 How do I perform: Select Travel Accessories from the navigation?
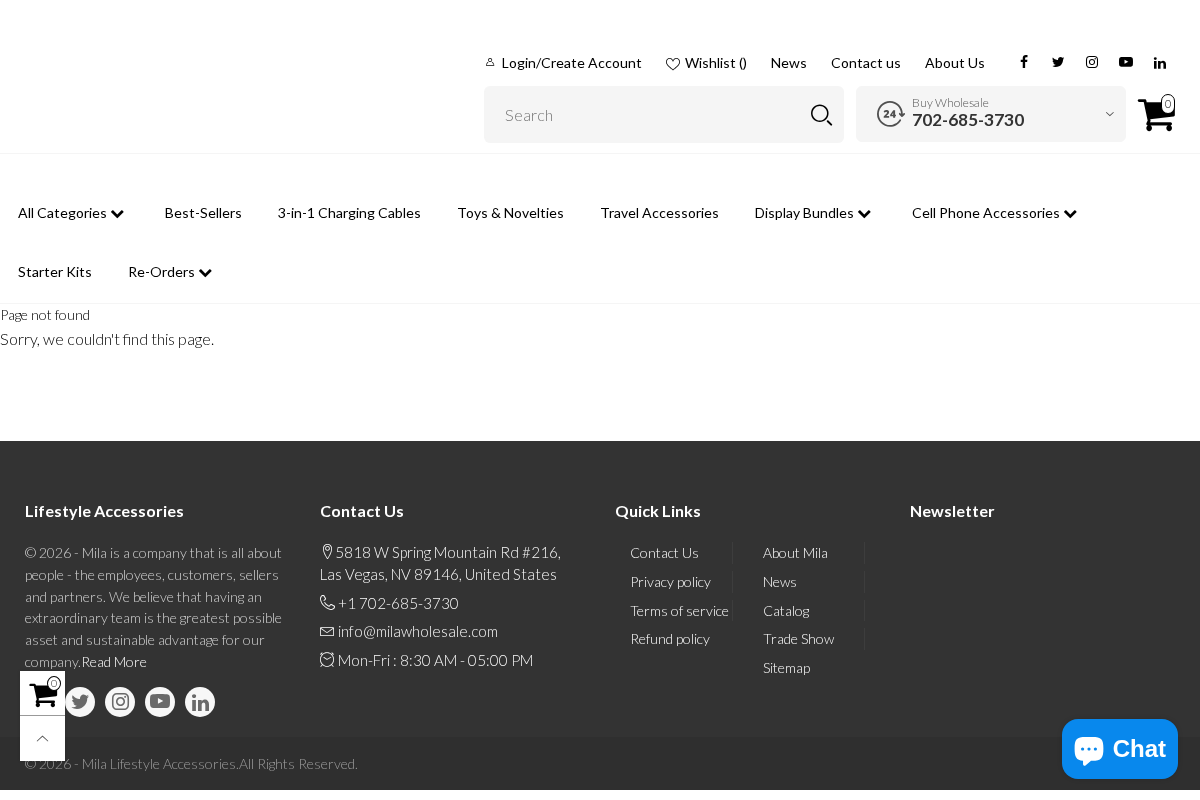(x=659, y=212)
